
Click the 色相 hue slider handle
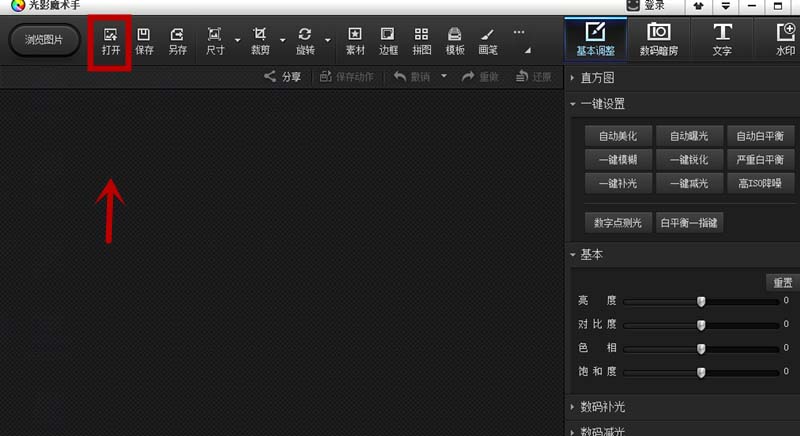701,348
